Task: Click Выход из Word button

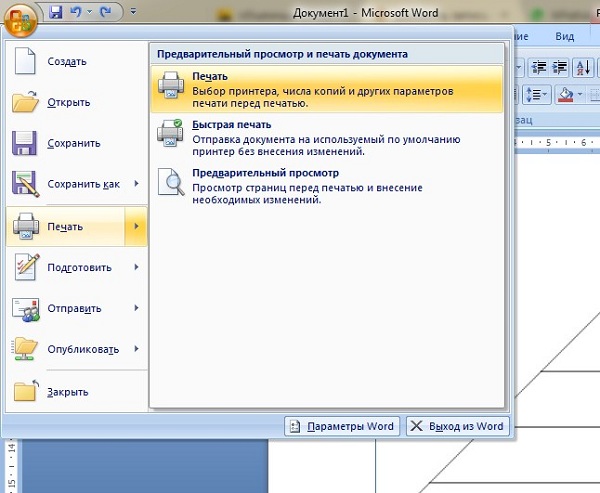Action: coord(458,426)
